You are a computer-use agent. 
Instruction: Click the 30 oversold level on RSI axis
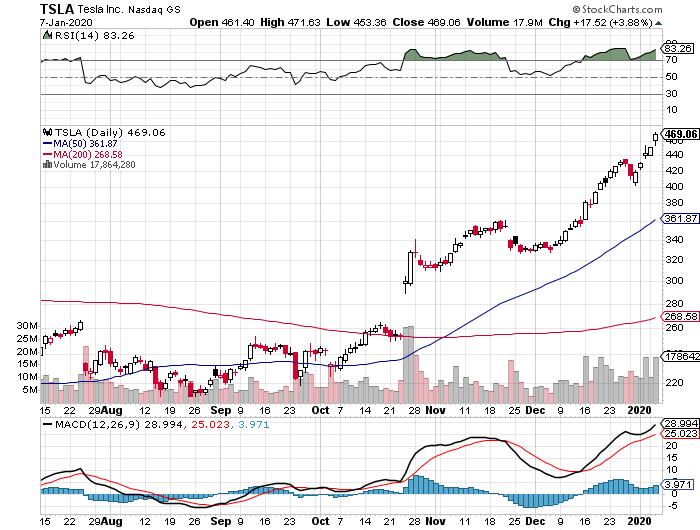coord(671,94)
